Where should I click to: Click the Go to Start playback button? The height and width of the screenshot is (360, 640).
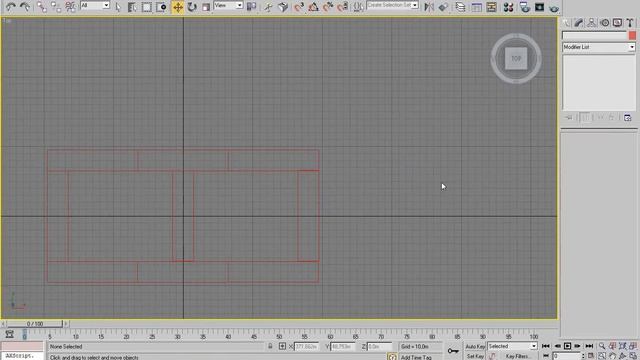coord(546,346)
